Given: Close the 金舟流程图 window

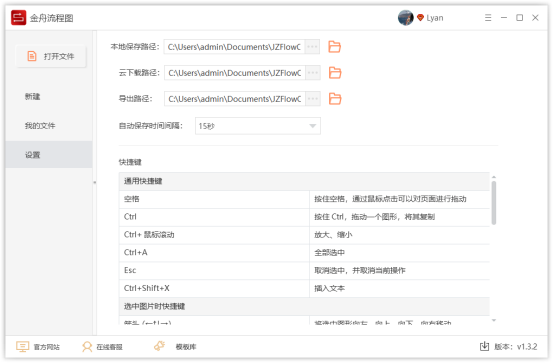Looking at the screenshot, I should [535, 18].
